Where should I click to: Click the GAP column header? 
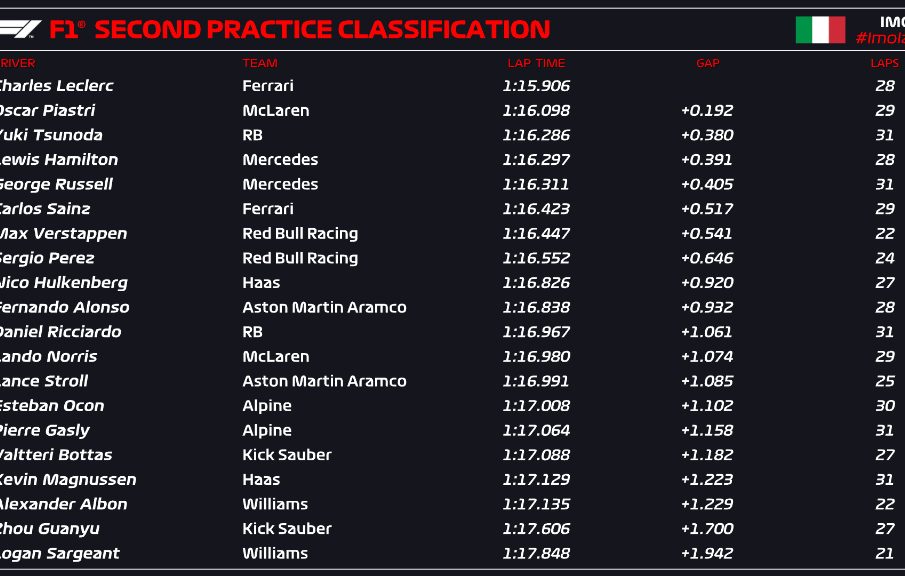pyautogui.click(x=707, y=63)
